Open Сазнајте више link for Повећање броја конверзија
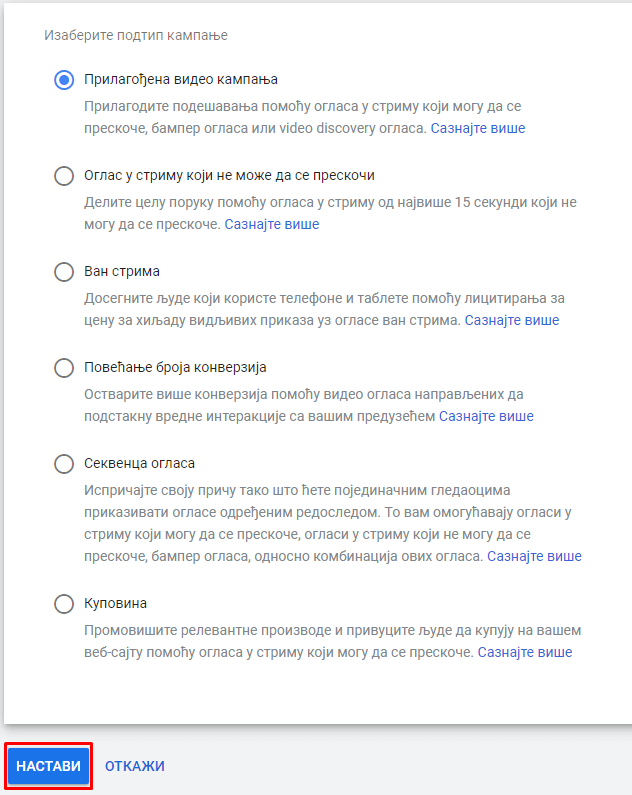The height and width of the screenshot is (795, 632). (486, 416)
